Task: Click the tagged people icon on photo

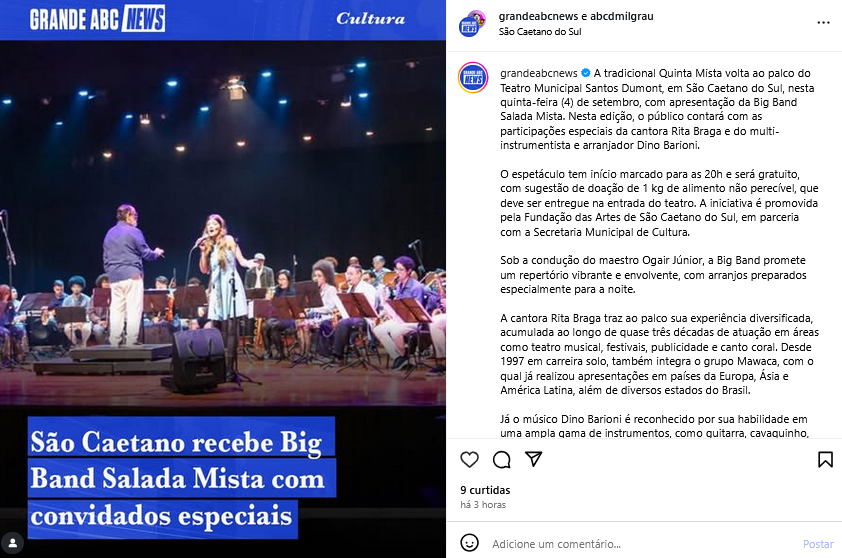Action: pos(13,543)
